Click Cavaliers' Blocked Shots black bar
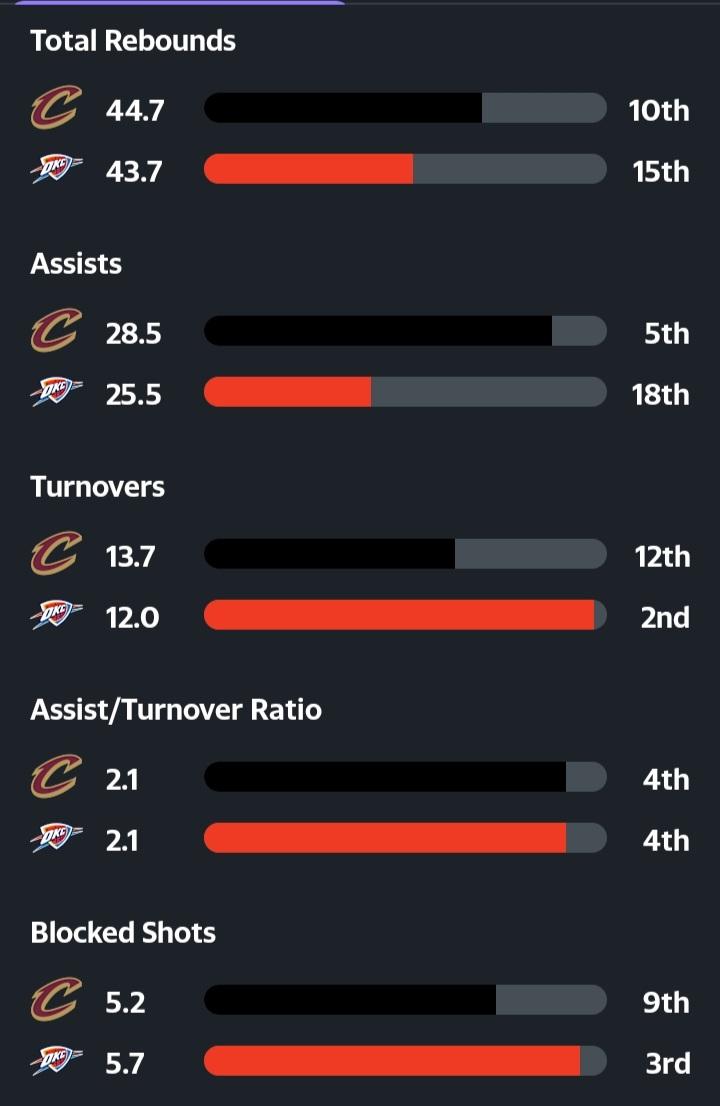 tap(349, 1000)
